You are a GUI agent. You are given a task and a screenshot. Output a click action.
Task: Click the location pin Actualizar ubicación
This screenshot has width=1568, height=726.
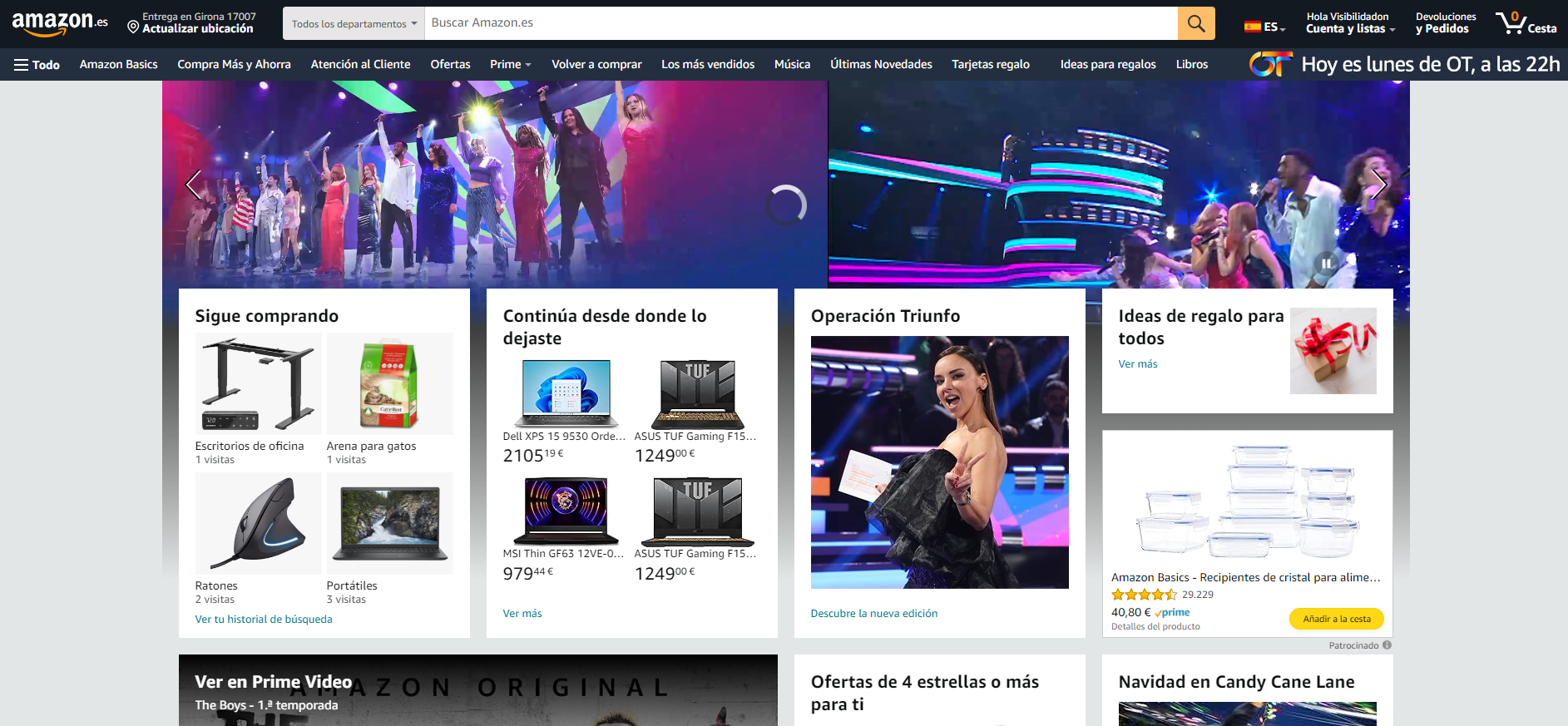190,23
